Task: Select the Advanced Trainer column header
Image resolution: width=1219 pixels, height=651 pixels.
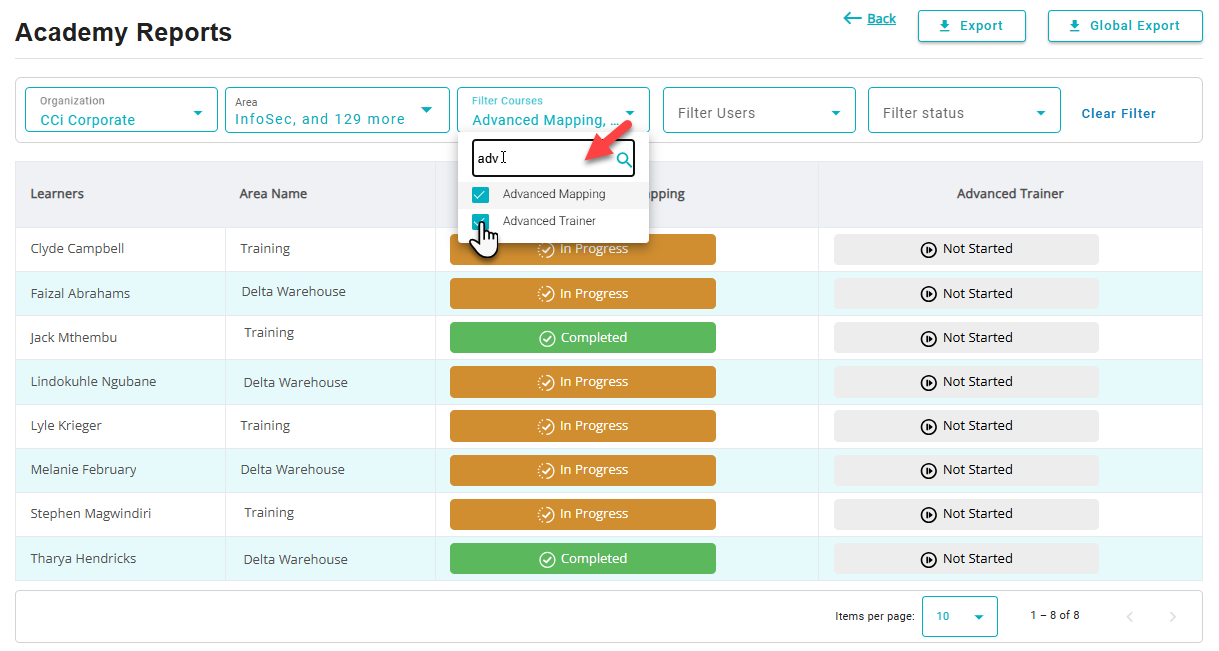Action: [1010, 194]
